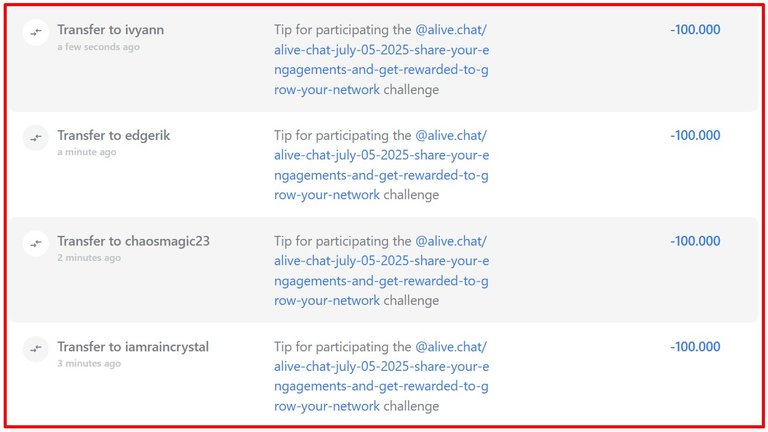Select the -100.000 amount for chaosmagic23 transfer

695,241
